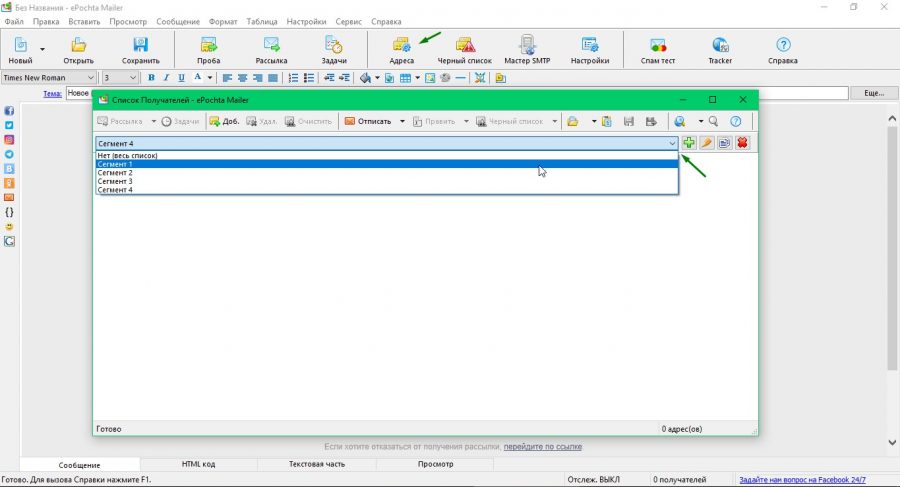
Task: Toggle underline formatting
Action: (x=181, y=78)
